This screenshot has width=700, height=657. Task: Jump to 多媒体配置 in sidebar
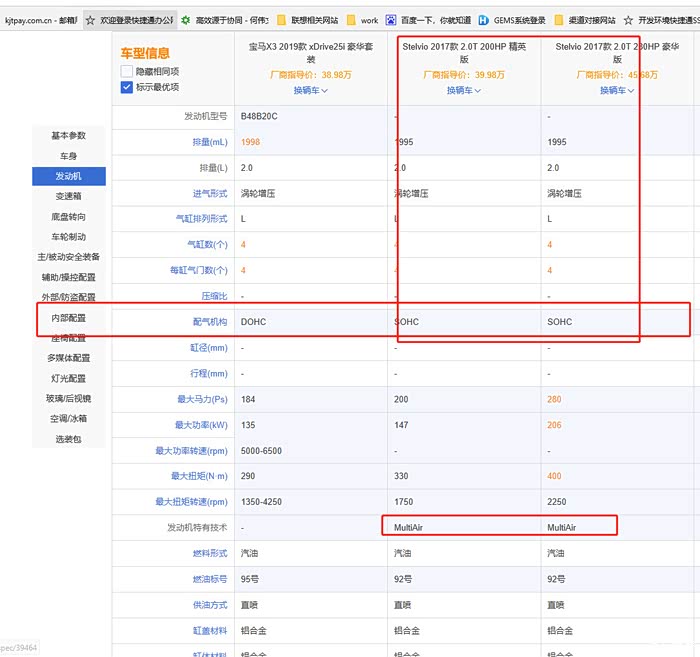68,358
